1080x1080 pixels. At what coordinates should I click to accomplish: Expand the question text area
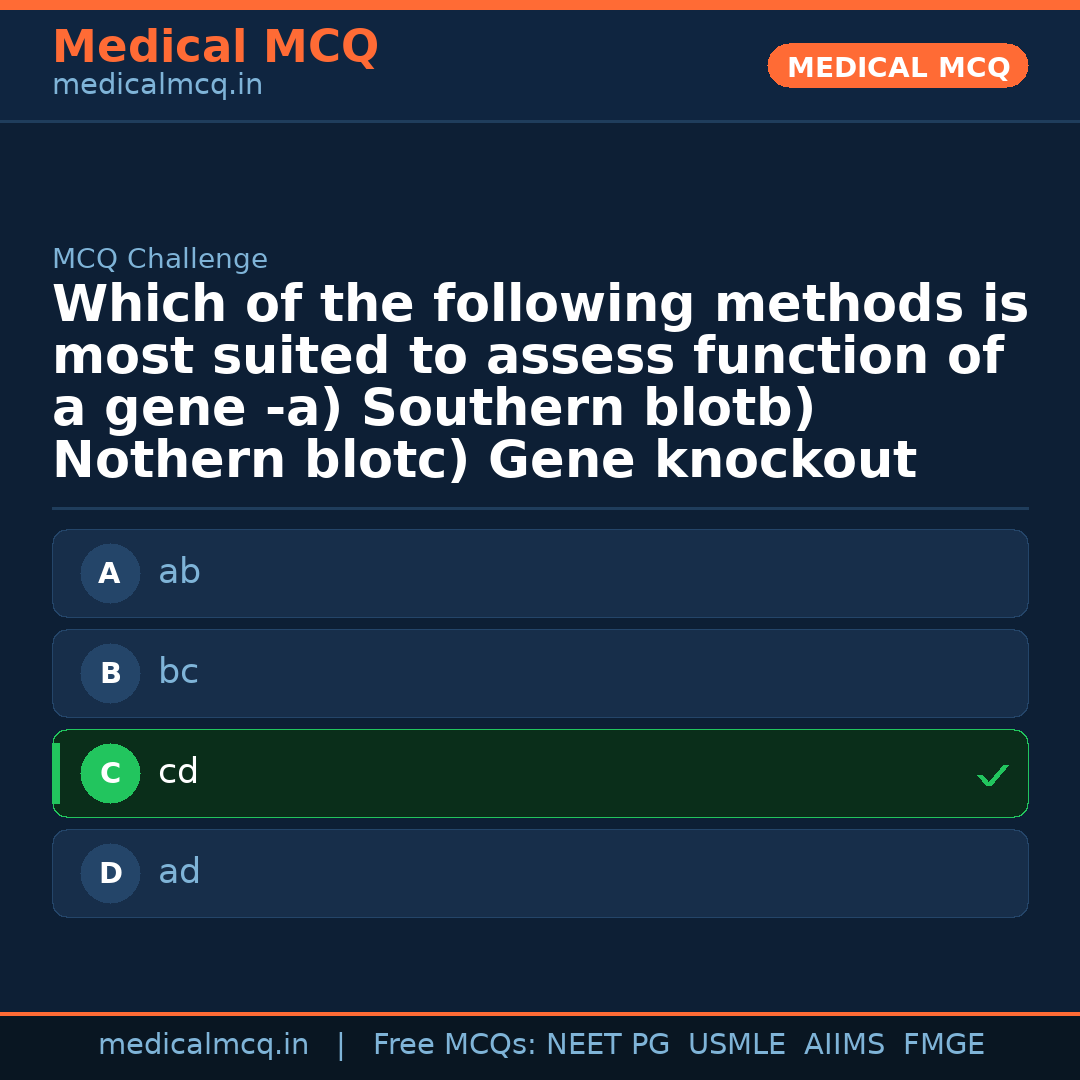(x=540, y=380)
